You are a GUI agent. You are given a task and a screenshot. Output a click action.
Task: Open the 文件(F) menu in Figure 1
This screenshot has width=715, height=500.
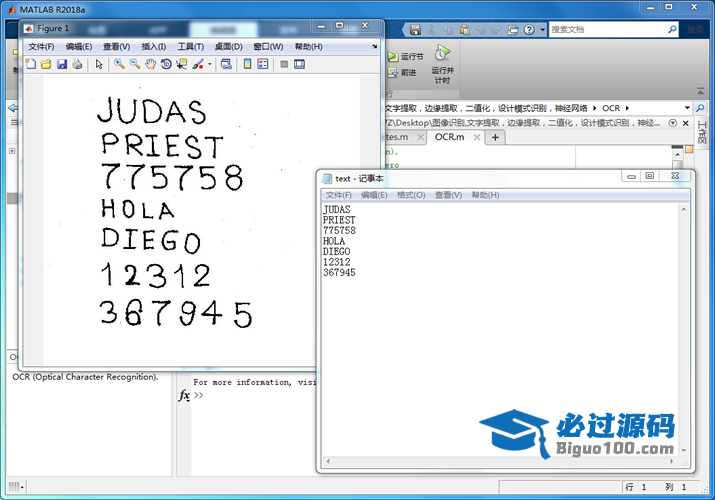[x=41, y=46]
